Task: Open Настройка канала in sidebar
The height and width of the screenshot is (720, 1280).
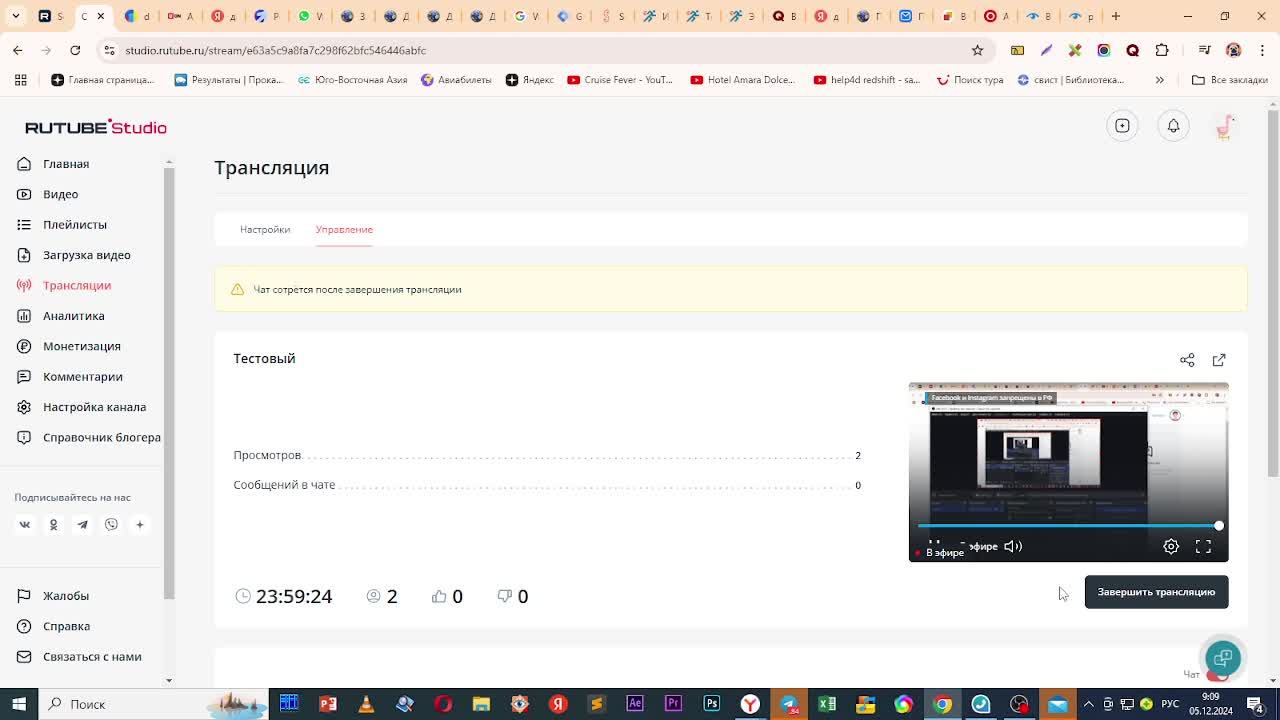Action: 81,407
